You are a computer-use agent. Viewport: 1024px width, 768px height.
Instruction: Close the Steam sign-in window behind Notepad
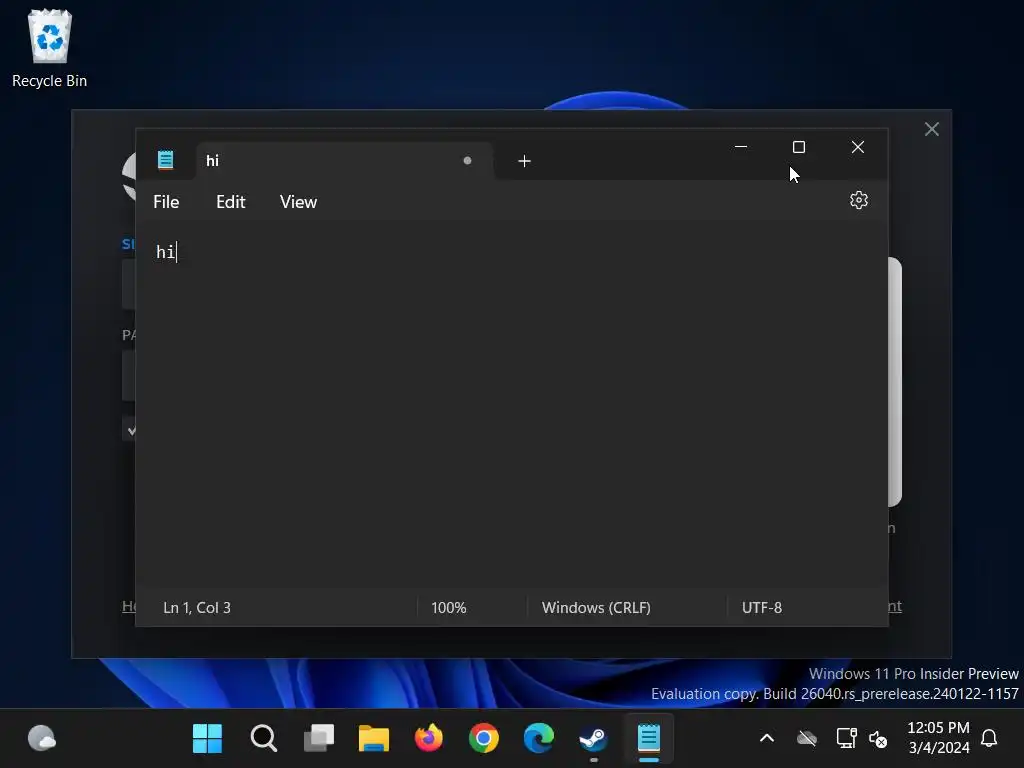click(932, 129)
